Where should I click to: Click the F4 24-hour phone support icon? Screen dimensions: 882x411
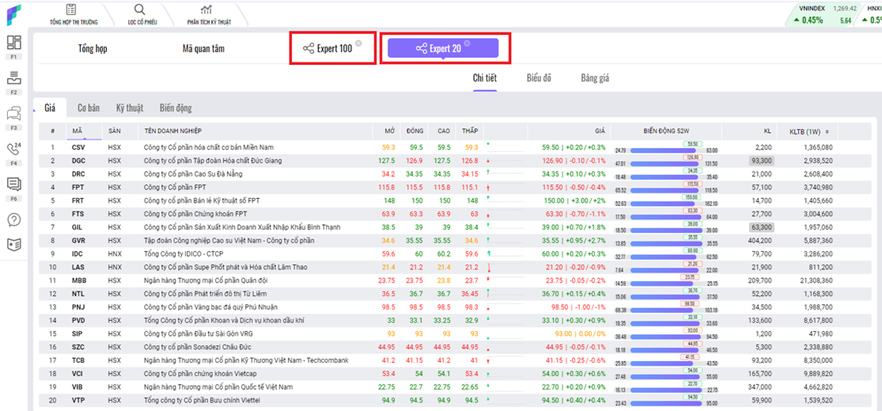(14, 149)
